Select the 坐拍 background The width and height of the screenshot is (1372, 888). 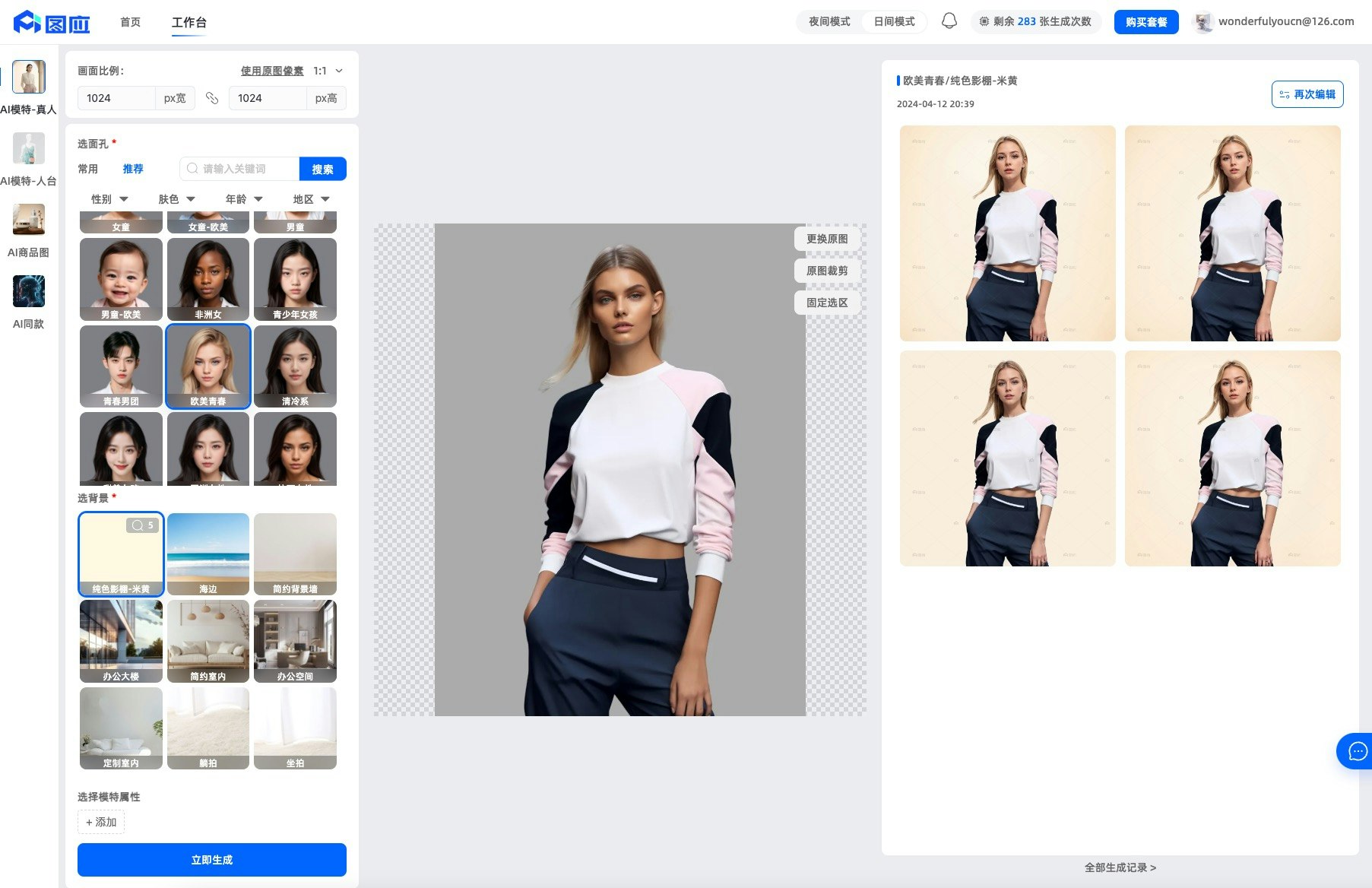(295, 728)
